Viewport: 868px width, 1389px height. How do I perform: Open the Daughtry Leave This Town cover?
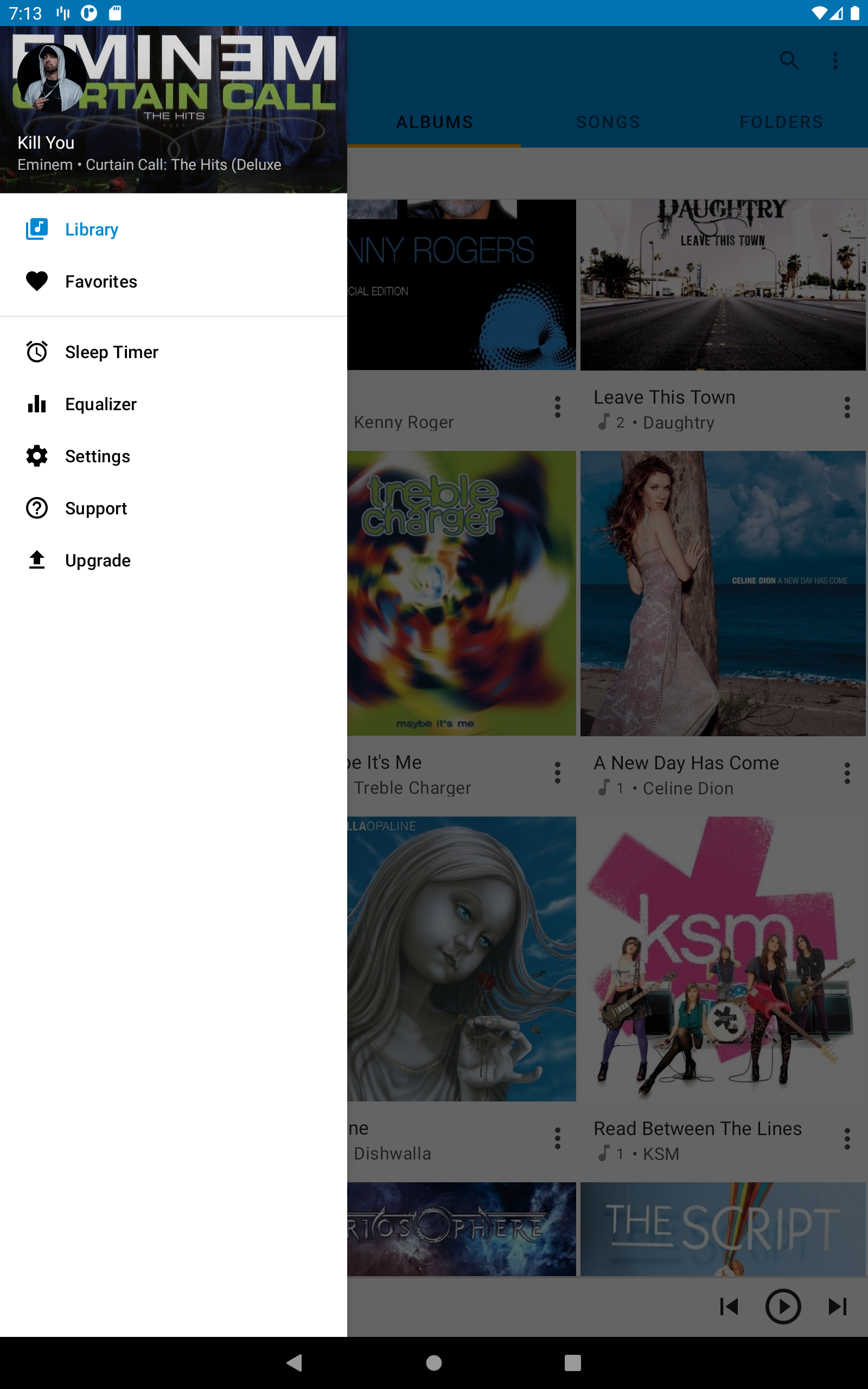(723, 285)
